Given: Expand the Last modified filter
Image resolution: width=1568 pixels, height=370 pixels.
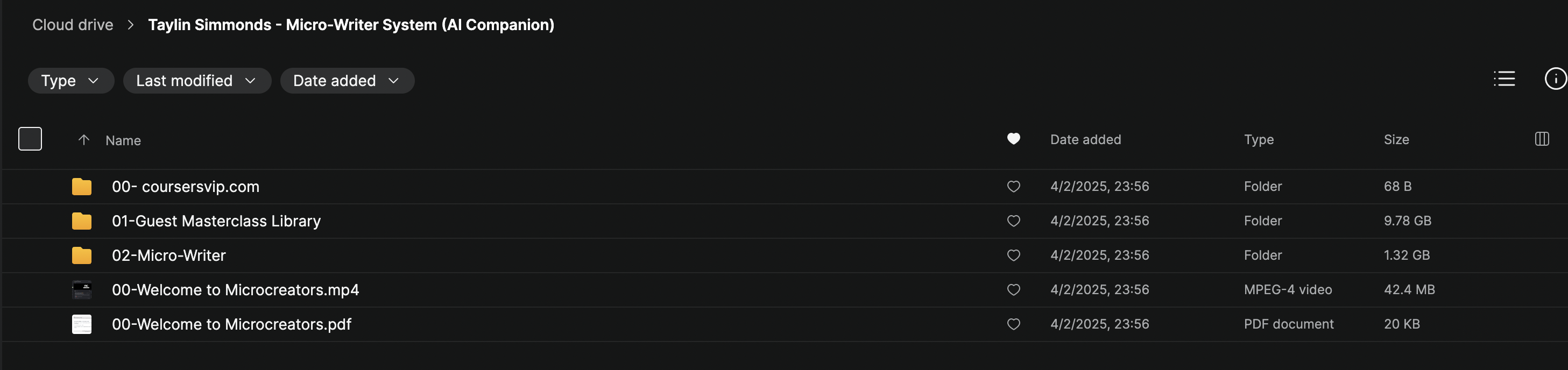Looking at the screenshot, I should (x=196, y=81).
